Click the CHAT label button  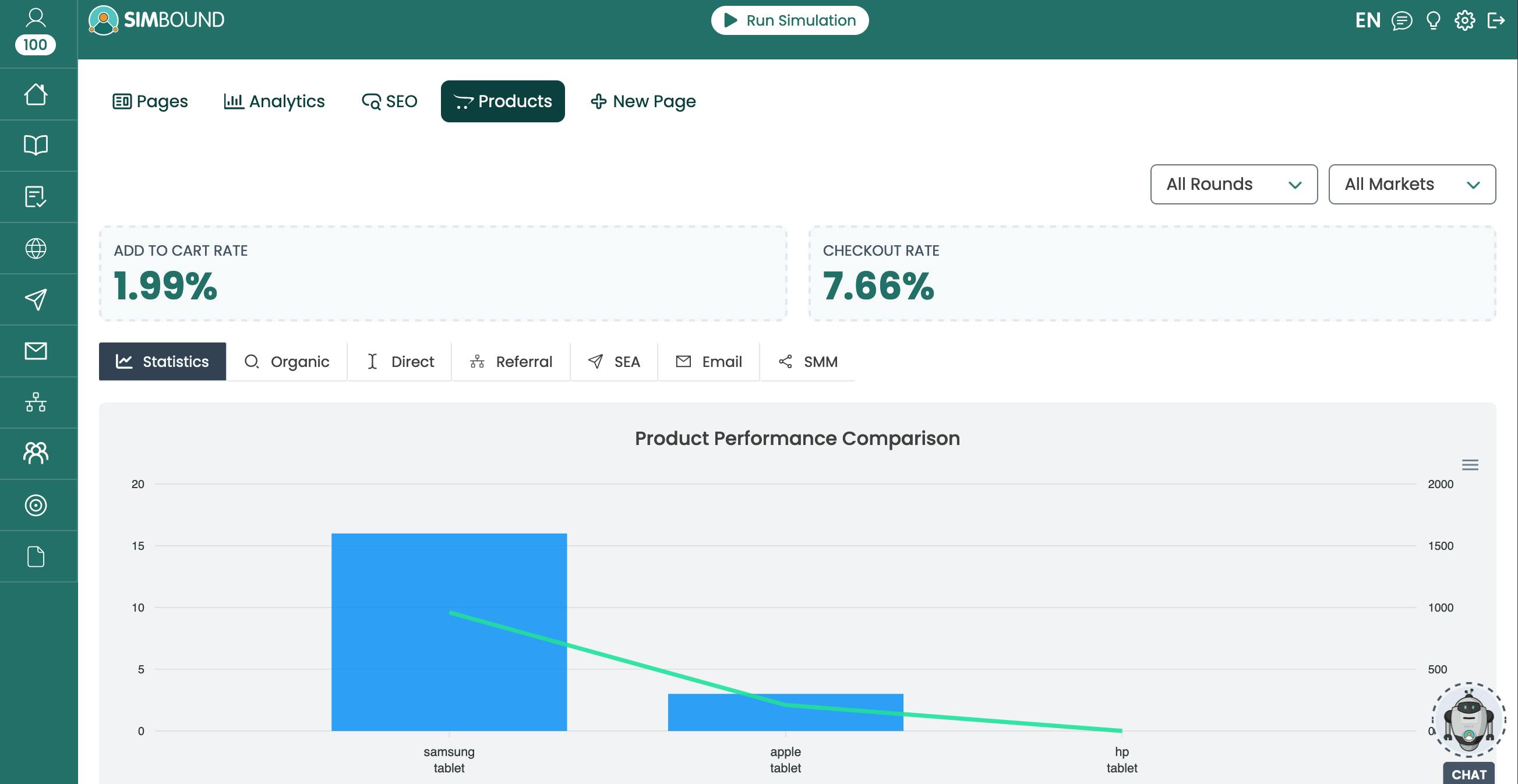pos(1469,774)
